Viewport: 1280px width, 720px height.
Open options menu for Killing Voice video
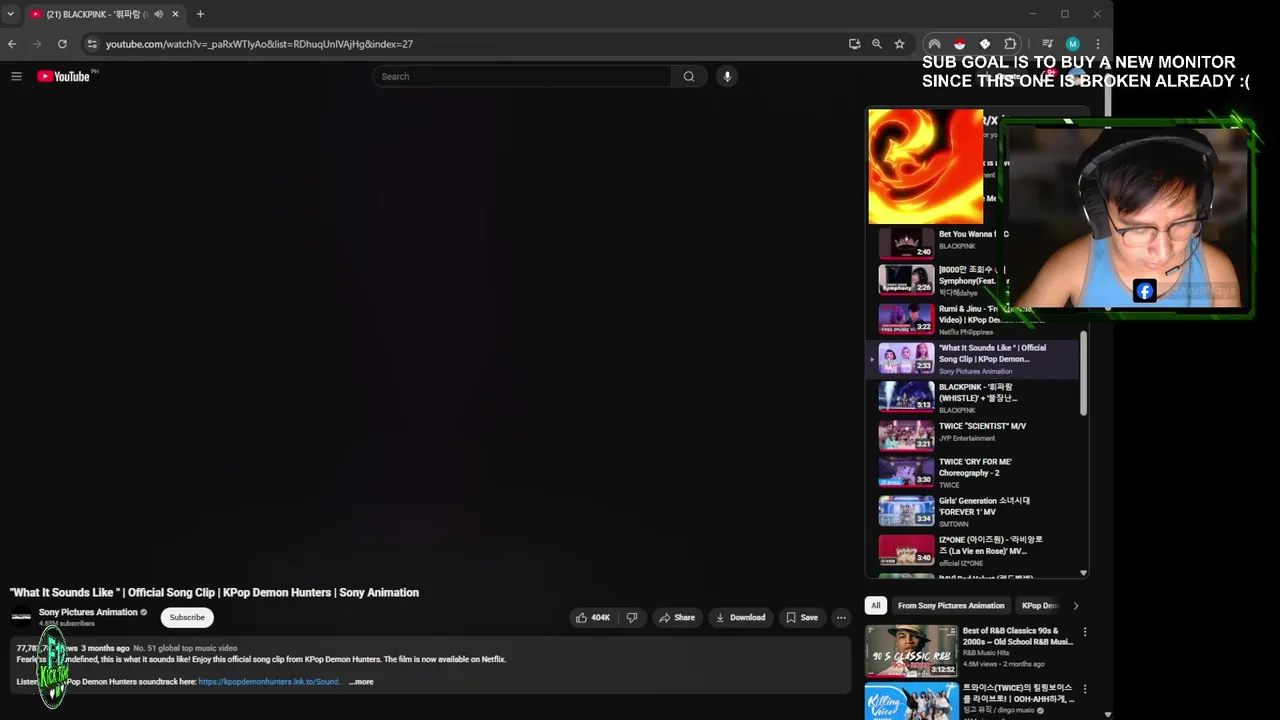point(1085,689)
